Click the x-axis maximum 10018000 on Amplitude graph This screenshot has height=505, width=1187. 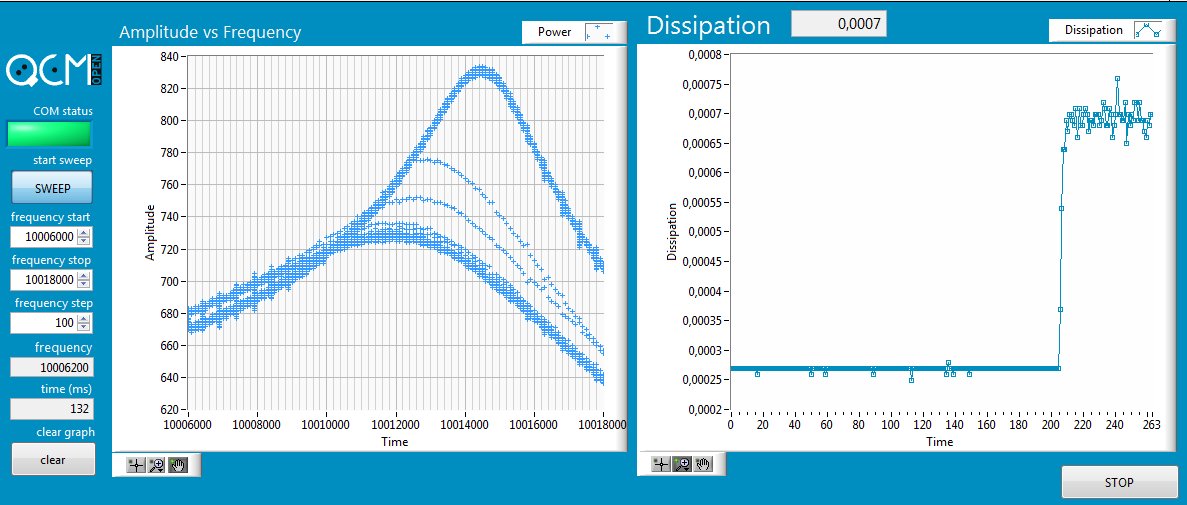pos(603,425)
